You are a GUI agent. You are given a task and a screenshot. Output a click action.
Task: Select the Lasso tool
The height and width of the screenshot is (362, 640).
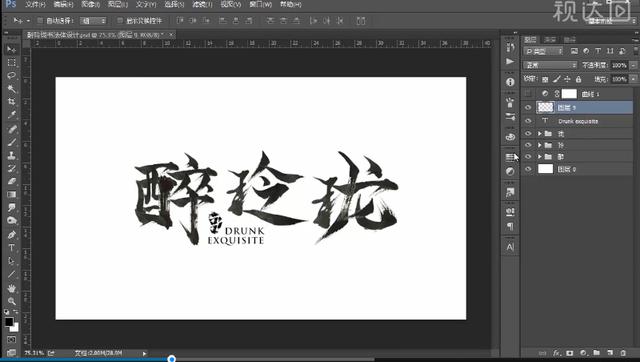click(x=11, y=76)
